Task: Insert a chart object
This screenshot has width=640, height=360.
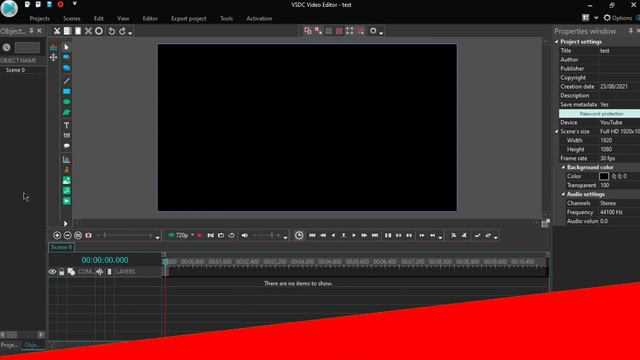Action: [67, 159]
